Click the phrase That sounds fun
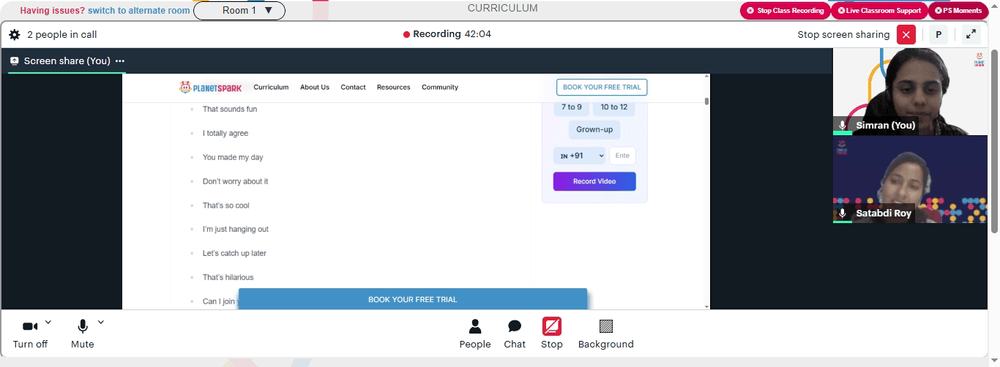 click(x=230, y=109)
